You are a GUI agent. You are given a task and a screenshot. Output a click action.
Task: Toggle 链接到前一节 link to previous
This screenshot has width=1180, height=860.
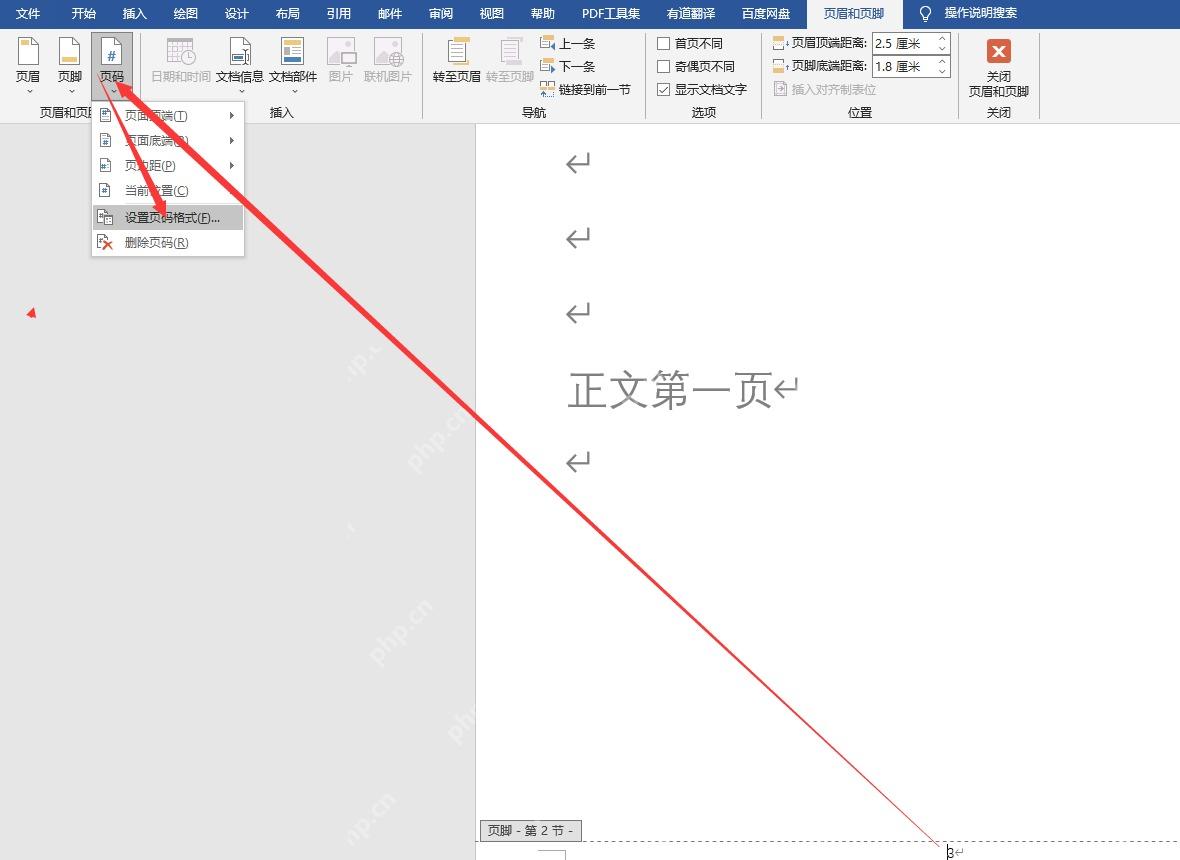coord(585,90)
